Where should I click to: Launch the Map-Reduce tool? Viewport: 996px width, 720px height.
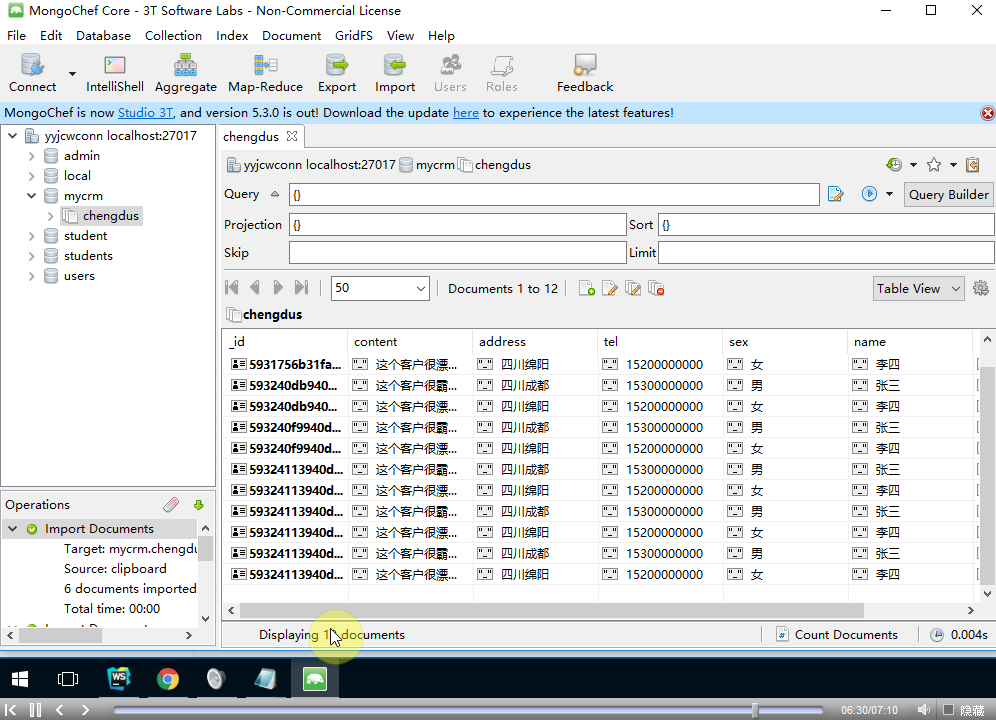265,74
